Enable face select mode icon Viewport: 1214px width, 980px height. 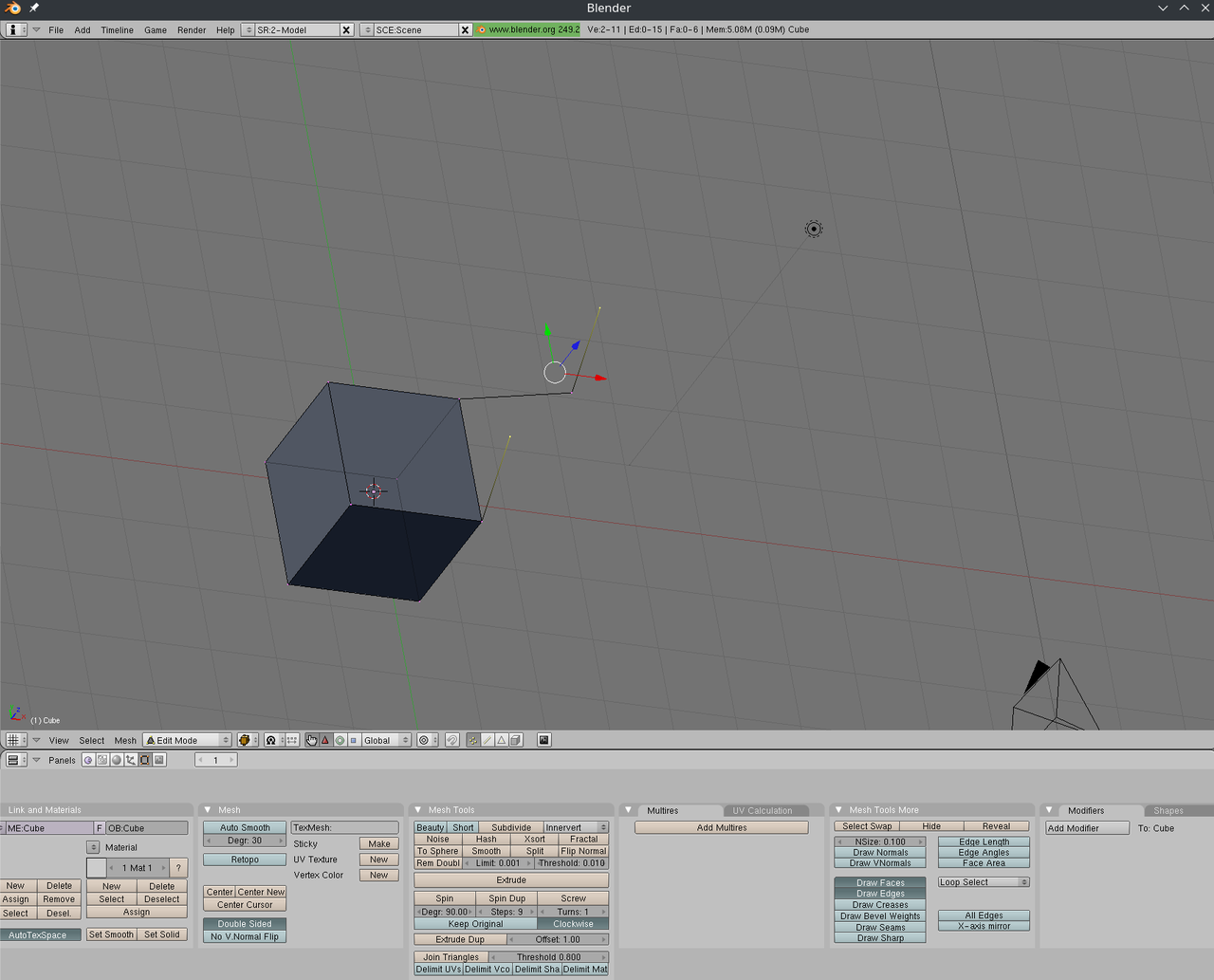pos(501,740)
